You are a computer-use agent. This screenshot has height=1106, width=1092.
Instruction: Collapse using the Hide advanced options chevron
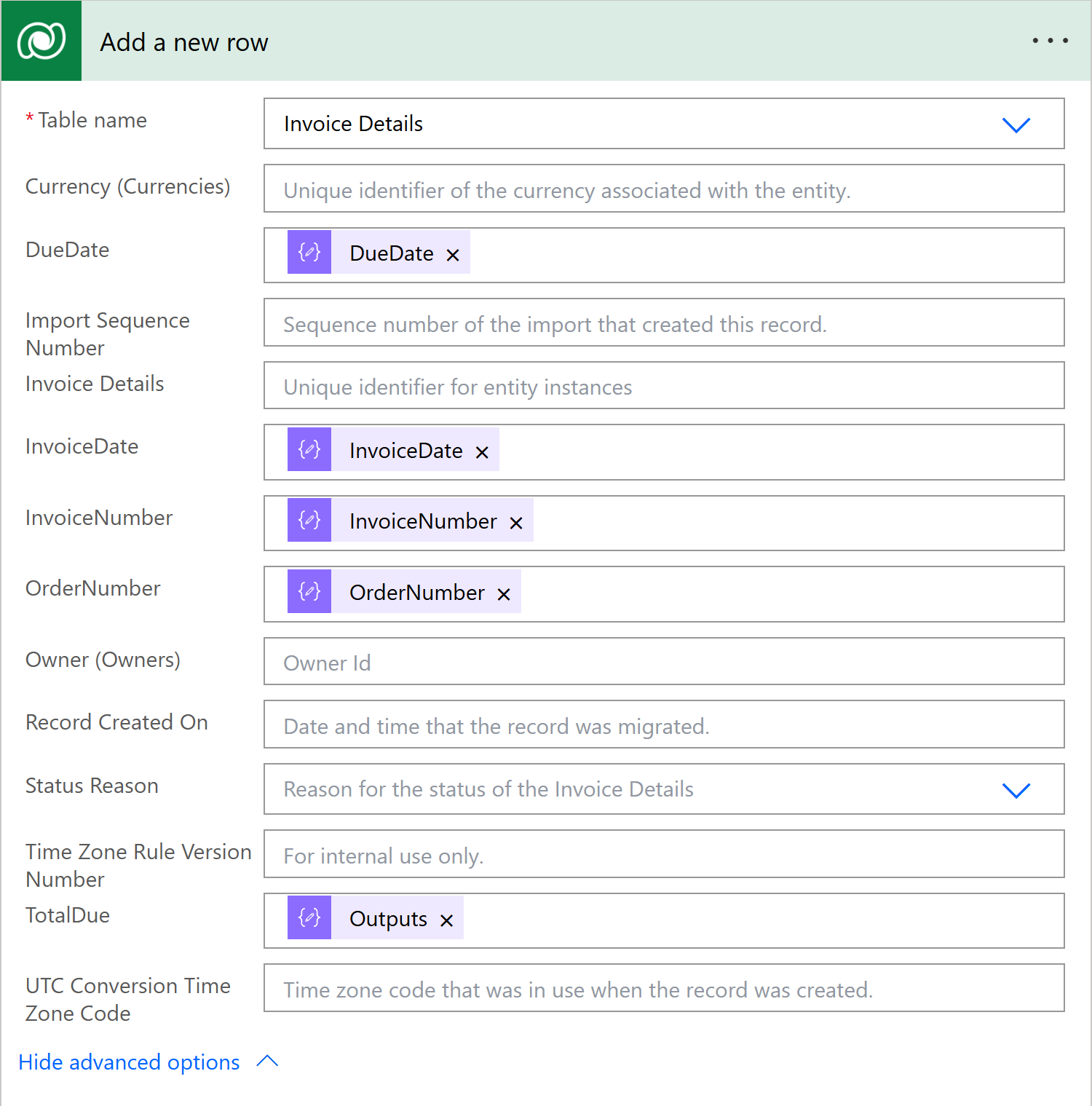(x=268, y=1061)
